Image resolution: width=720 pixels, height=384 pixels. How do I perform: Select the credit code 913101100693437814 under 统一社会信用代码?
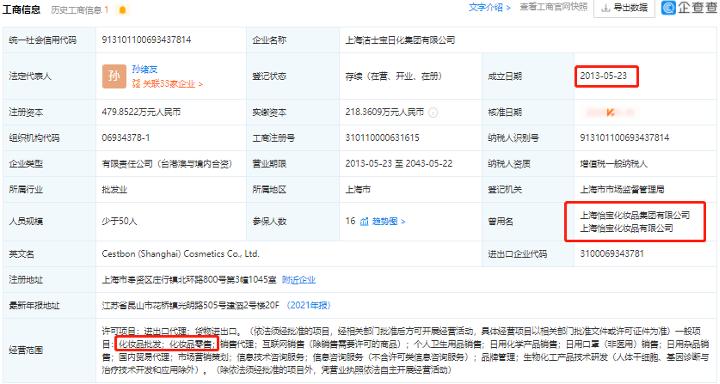tap(146, 40)
